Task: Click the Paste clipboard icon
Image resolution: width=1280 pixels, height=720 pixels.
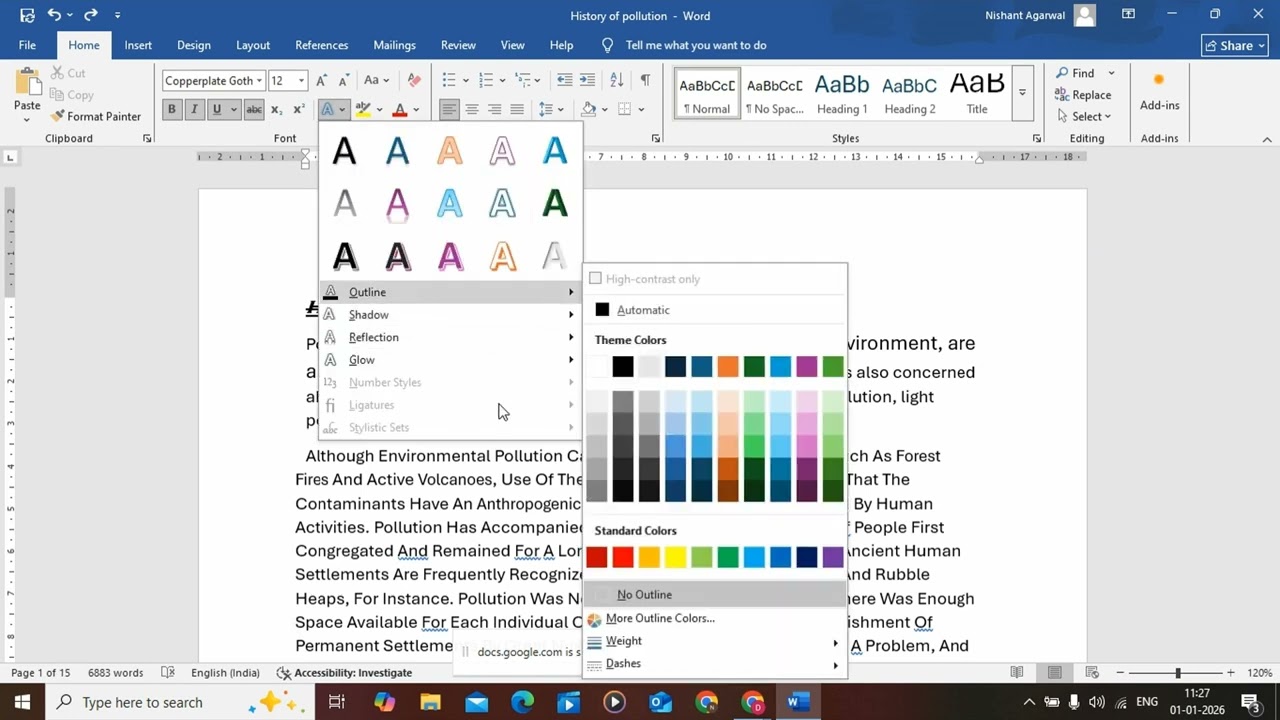Action: pos(27,82)
